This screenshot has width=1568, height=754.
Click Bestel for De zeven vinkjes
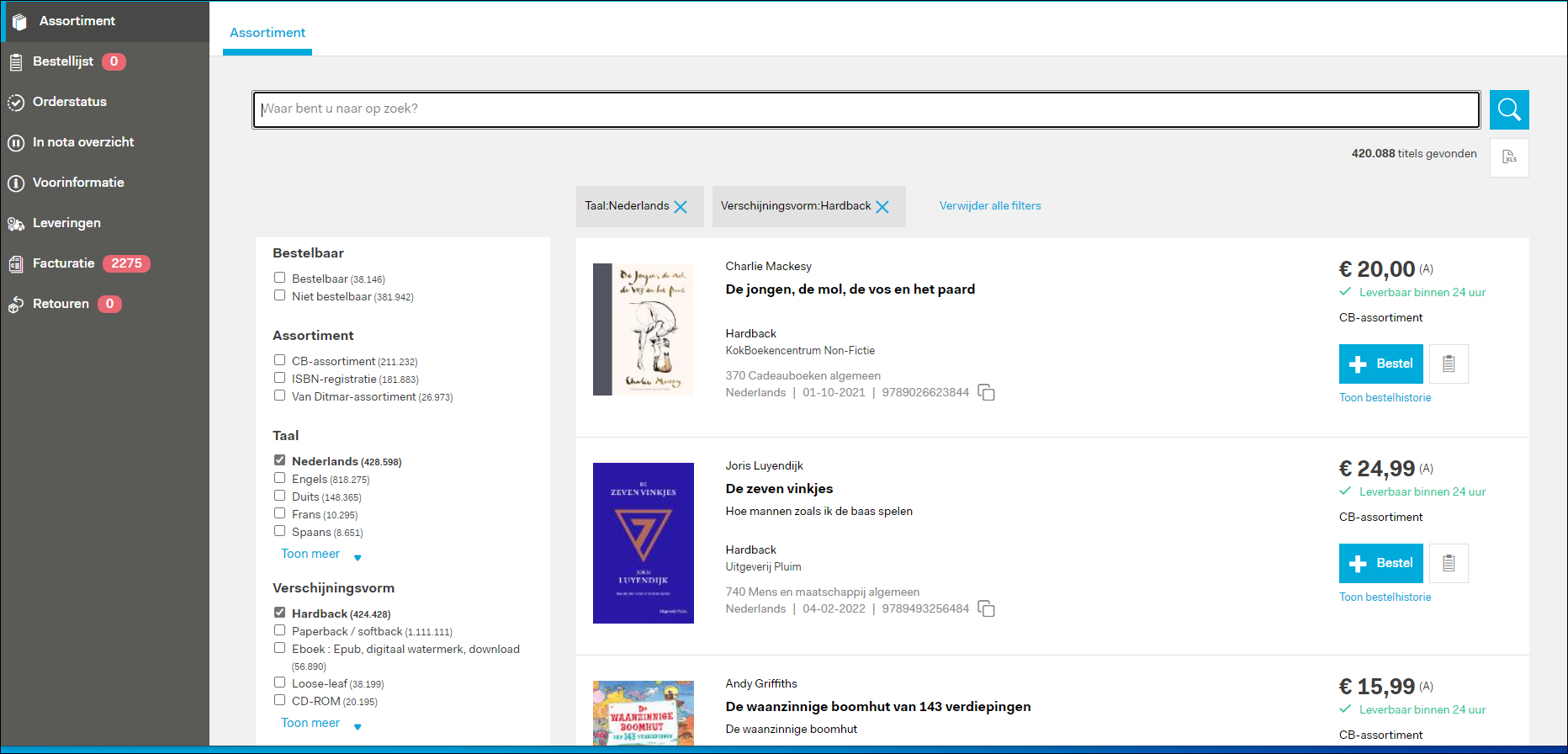1381,563
